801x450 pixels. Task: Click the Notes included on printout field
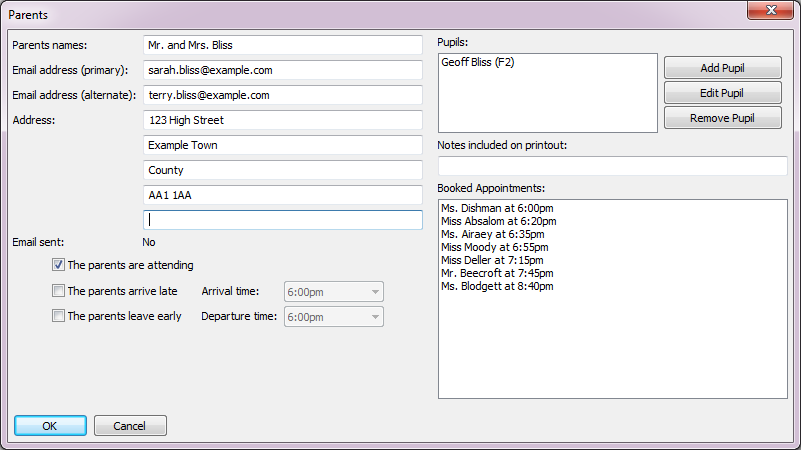(x=612, y=166)
